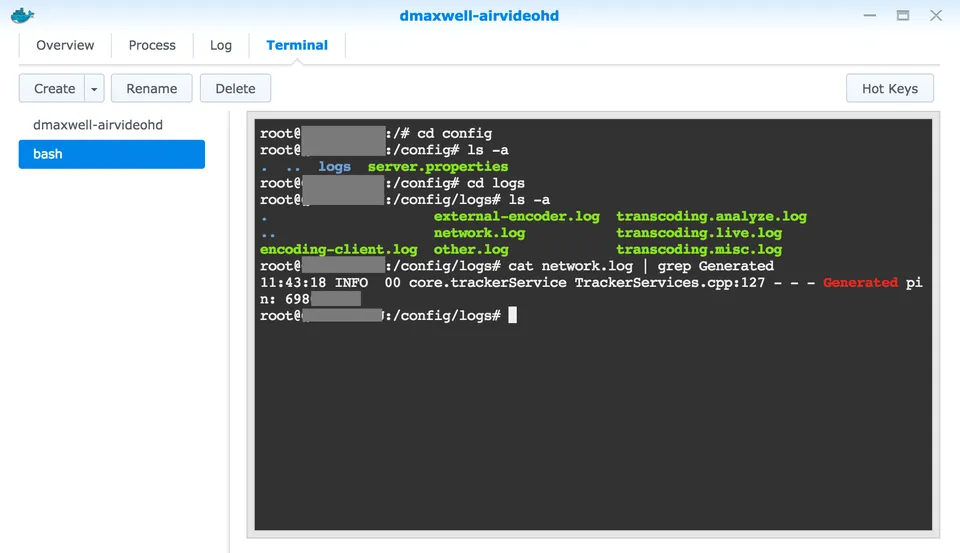Image resolution: width=960 pixels, height=553 pixels.
Task: Minimize the container window
Action: (869, 15)
